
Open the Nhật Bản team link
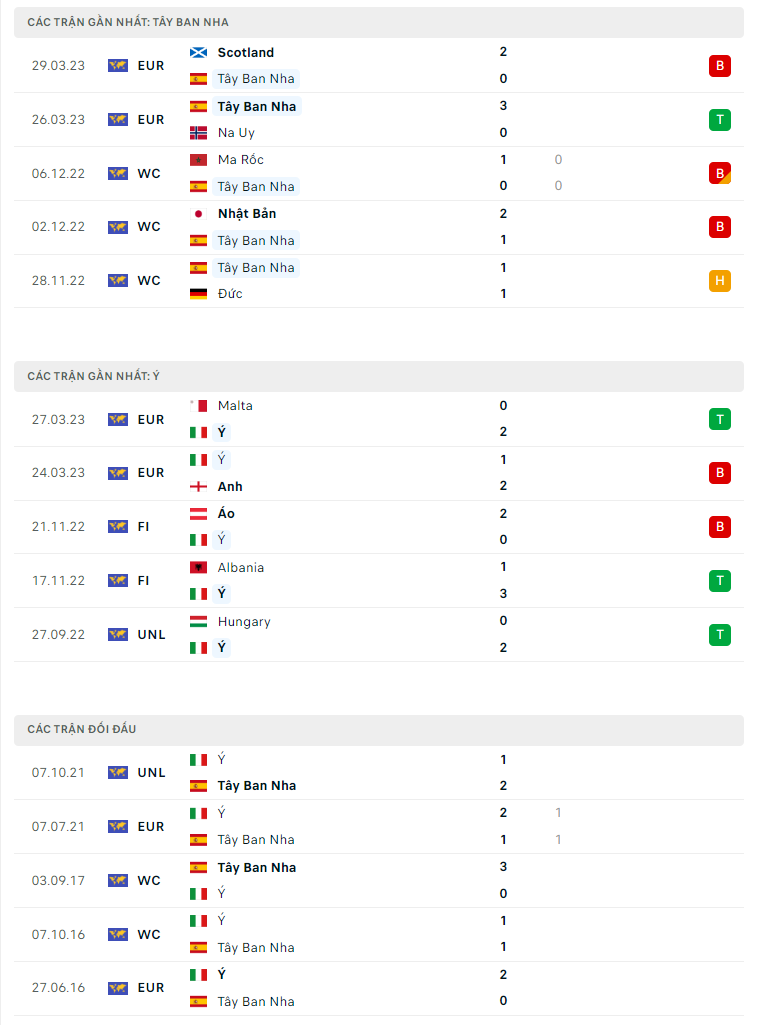tap(246, 213)
